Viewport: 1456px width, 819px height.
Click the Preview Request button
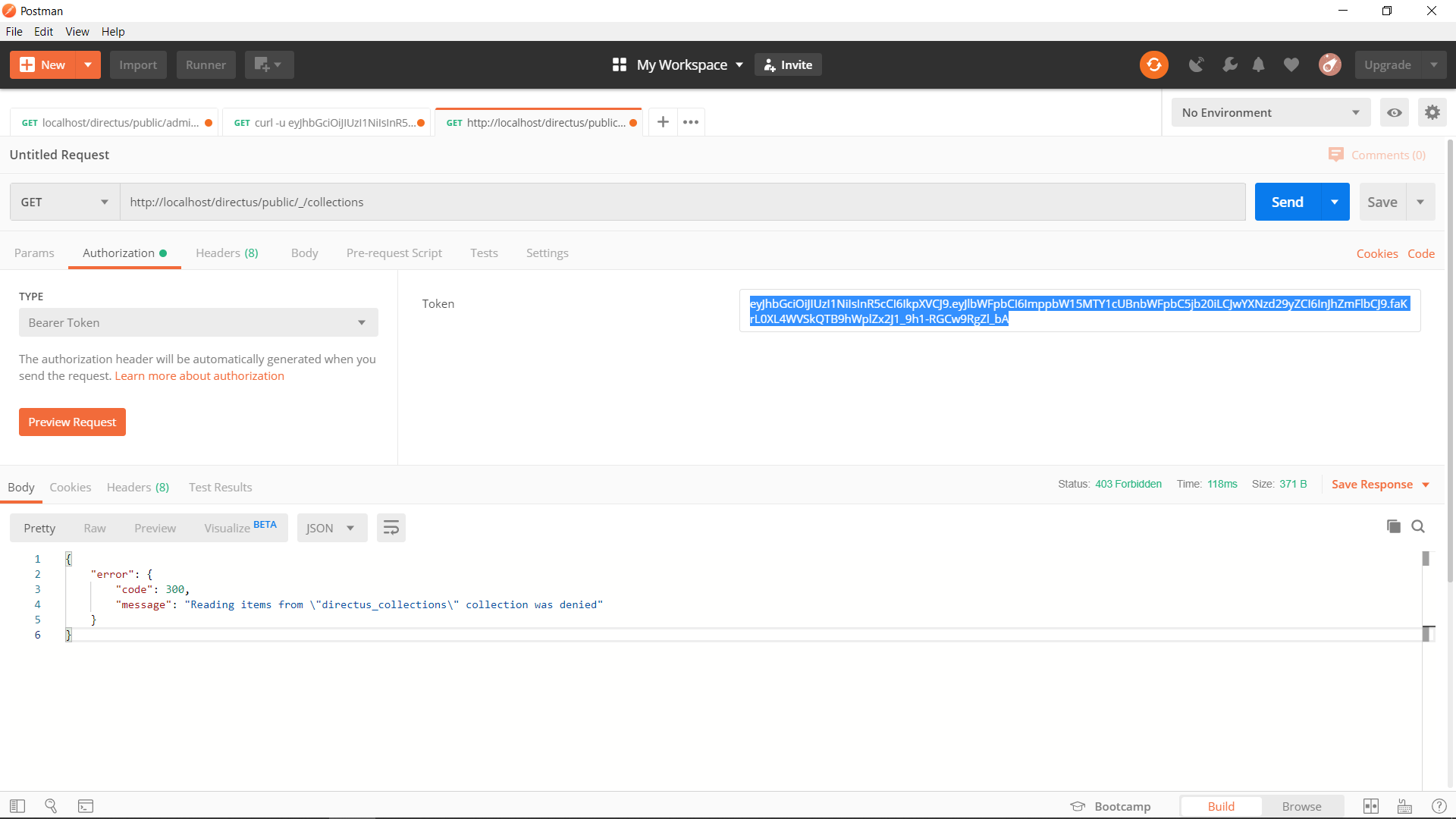(72, 422)
